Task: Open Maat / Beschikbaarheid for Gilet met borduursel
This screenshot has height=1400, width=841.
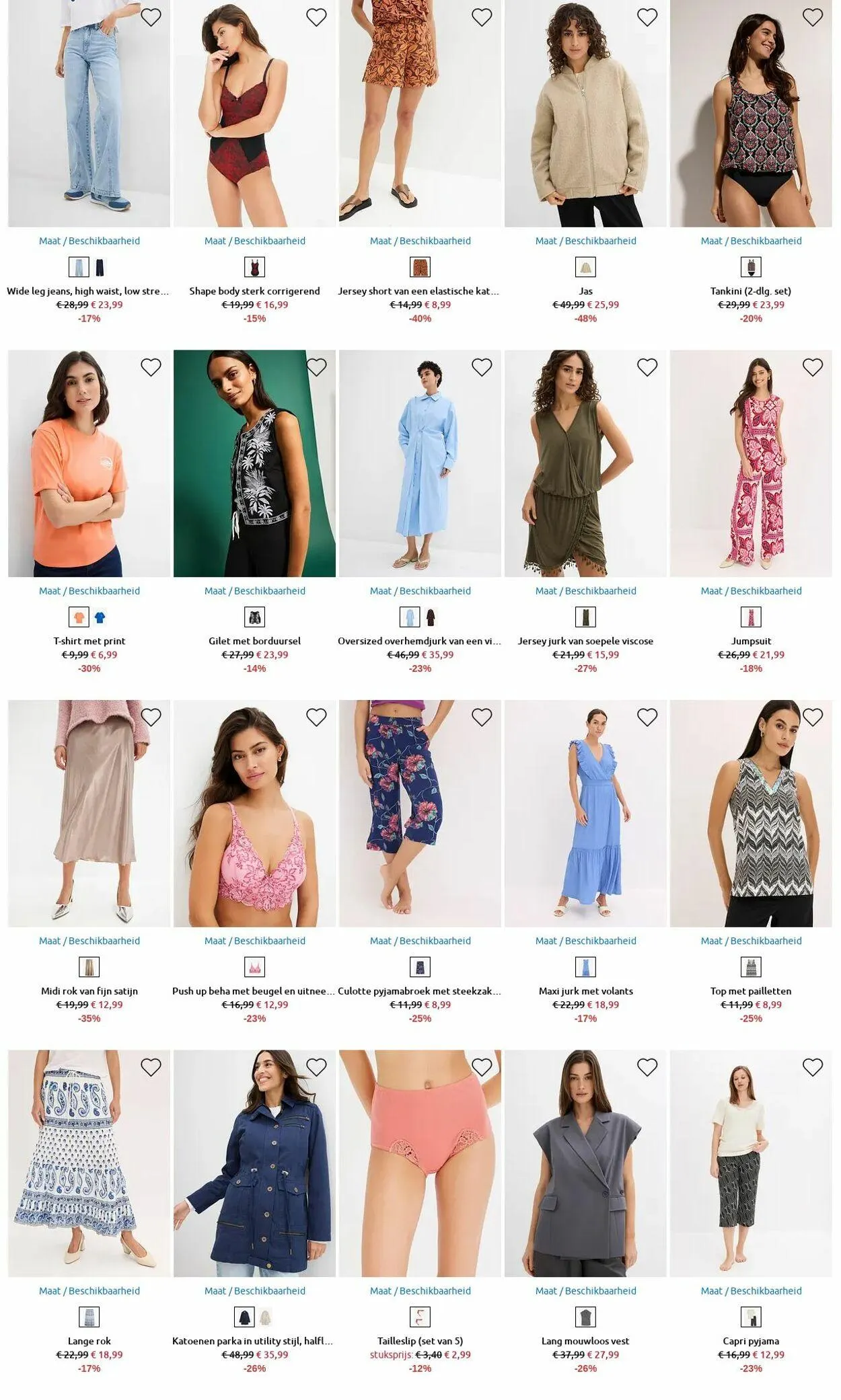Action: coord(255,591)
